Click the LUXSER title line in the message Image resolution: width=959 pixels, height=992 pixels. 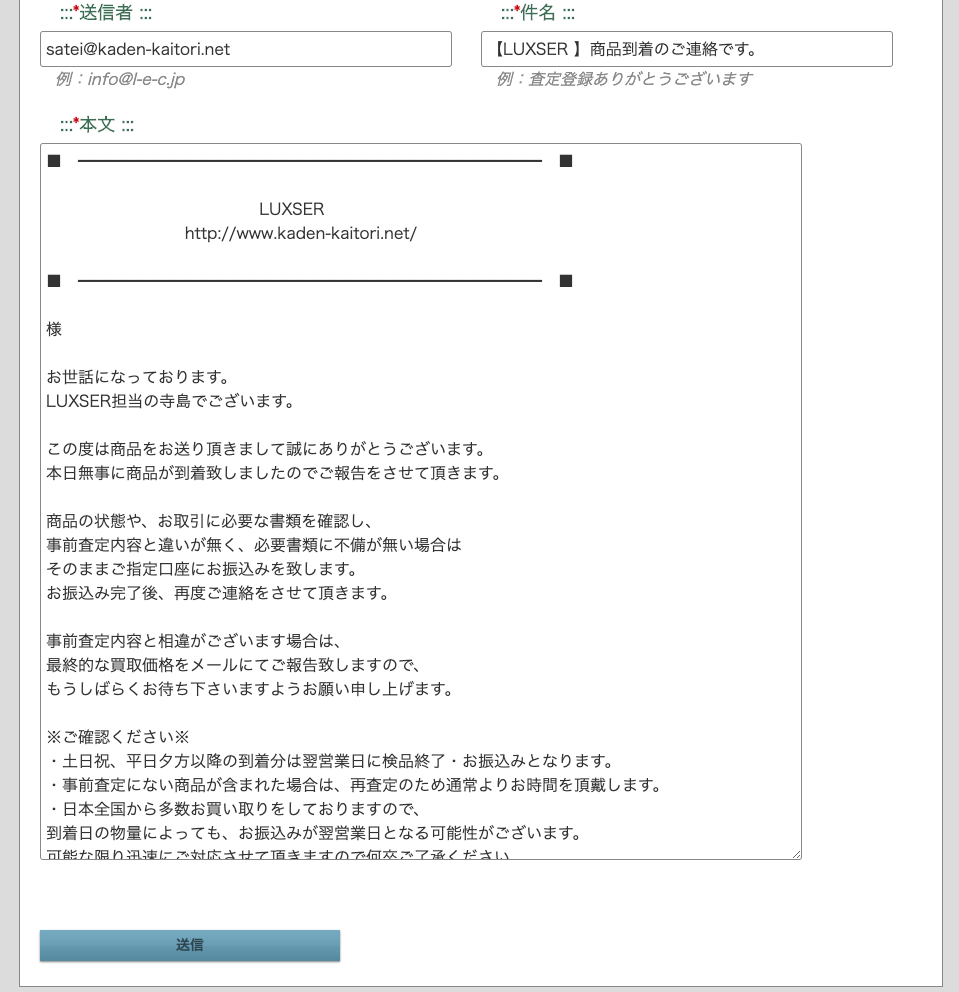tap(290, 209)
